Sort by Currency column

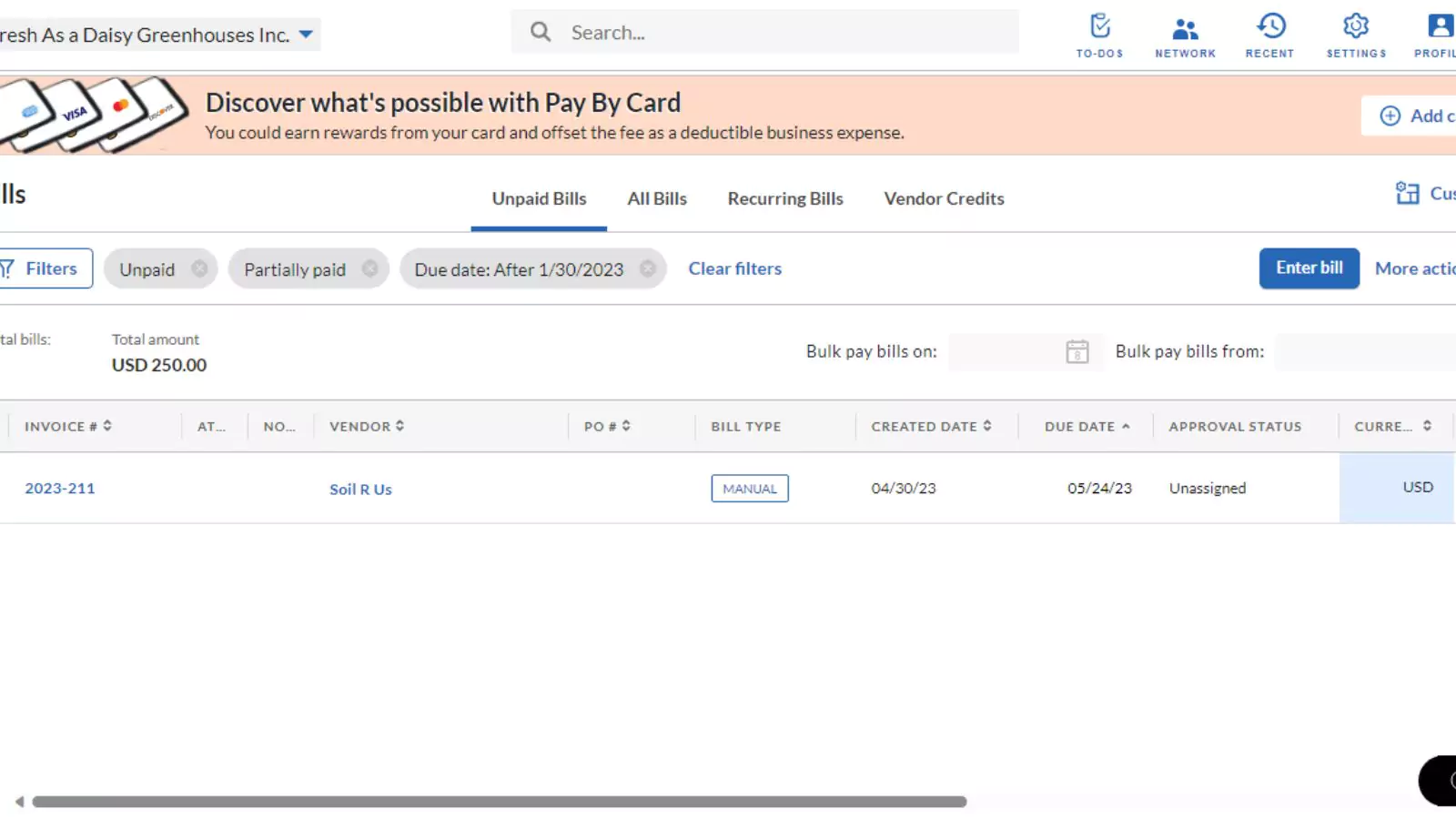[1427, 426]
